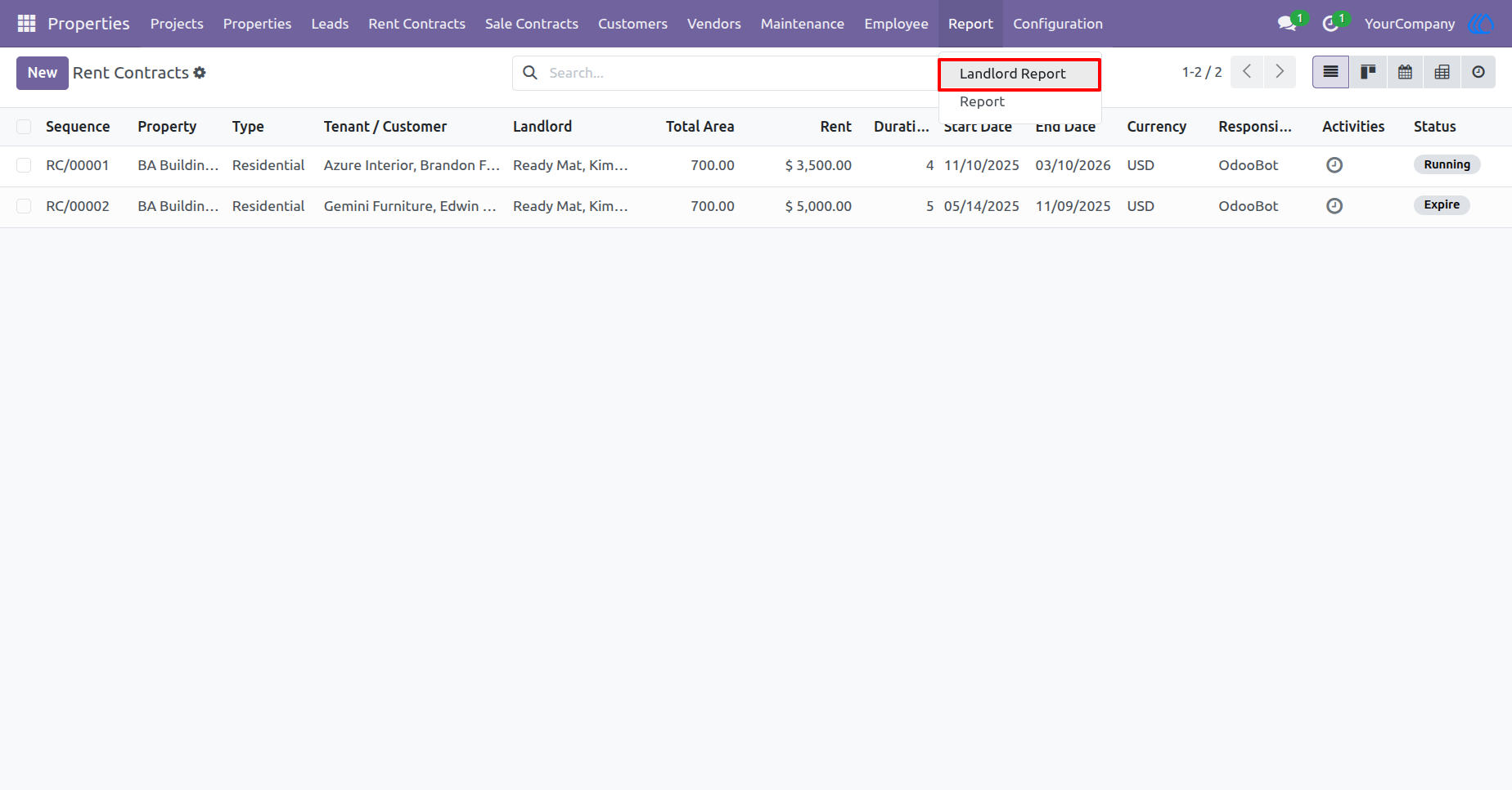Image resolution: width=1512 pixels, height=790 pixels.
Task: Click the 1-2 / 2 pager counter
Action: pyautogui.click(x=1202, y=72)
